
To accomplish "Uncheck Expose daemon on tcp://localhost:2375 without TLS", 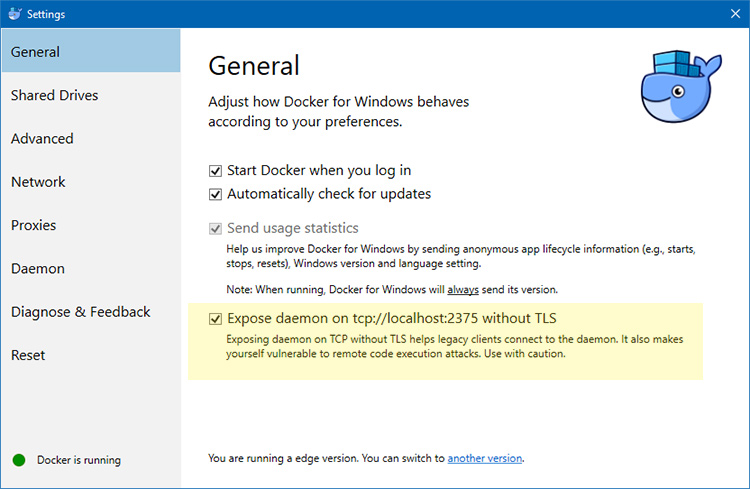I will click(215, 319).
